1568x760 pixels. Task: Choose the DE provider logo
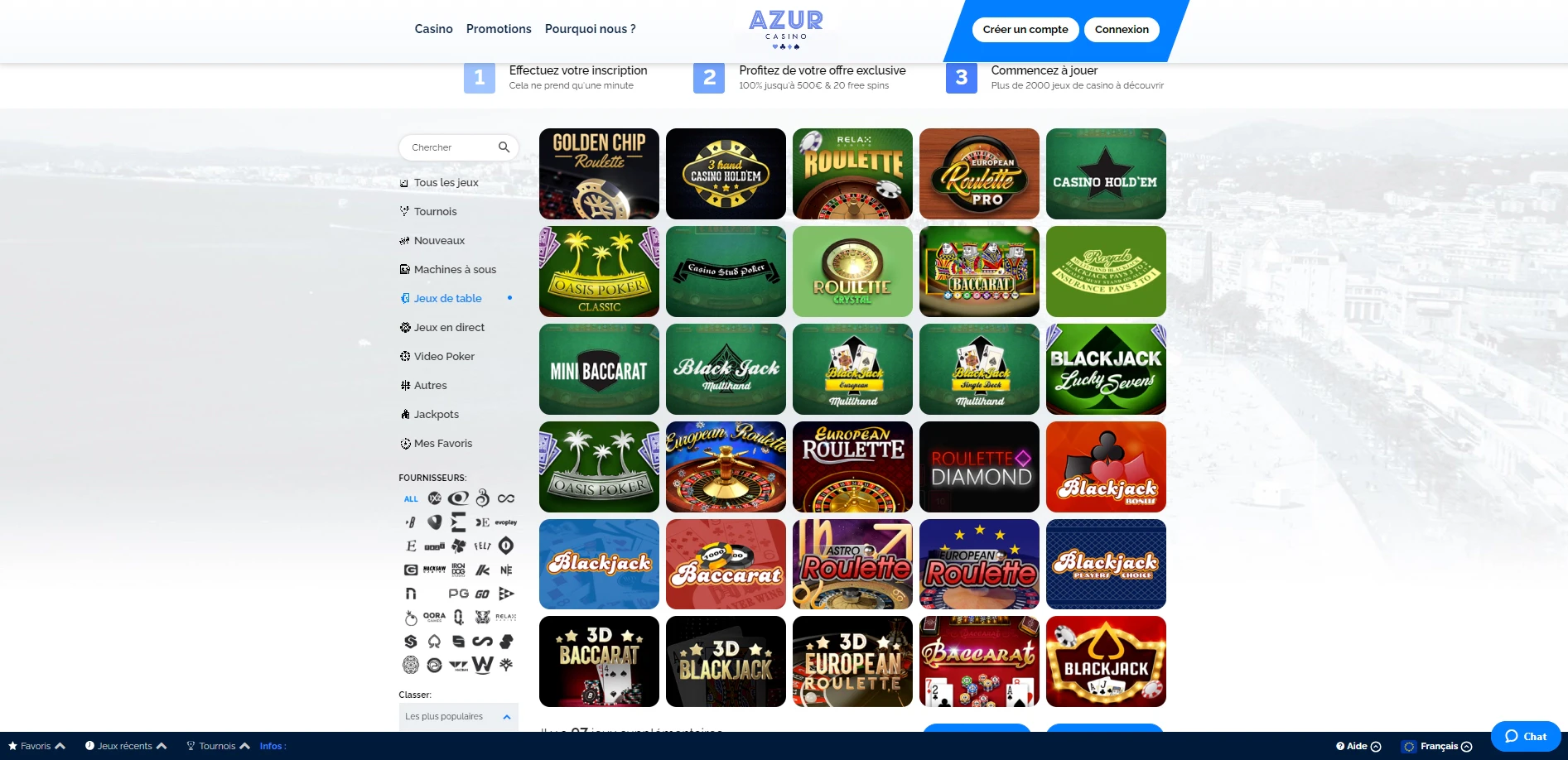482,522
